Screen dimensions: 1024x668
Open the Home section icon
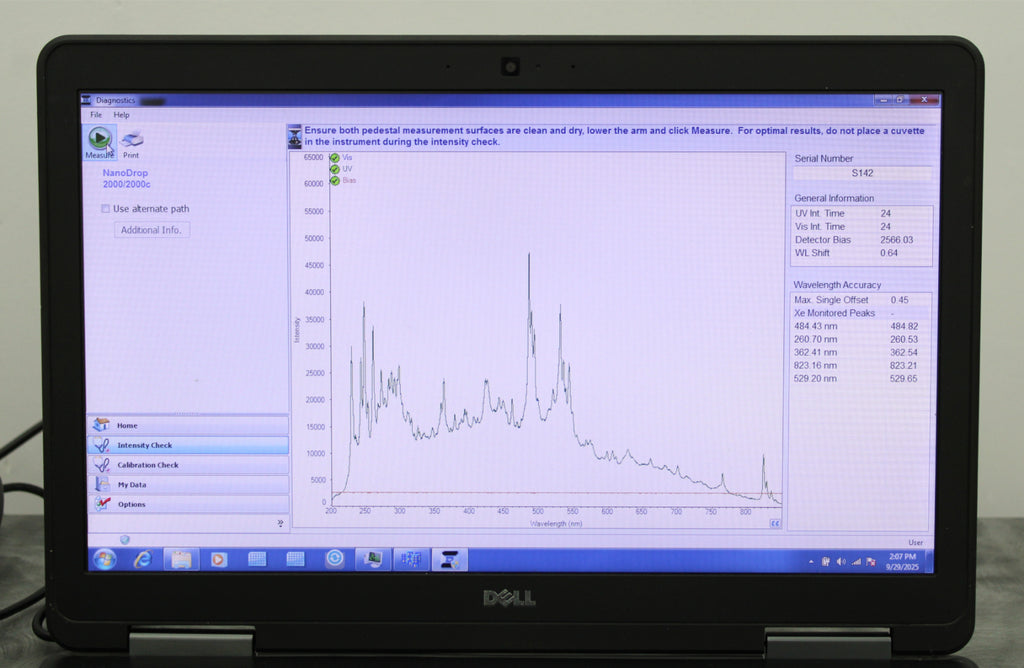[101, 425]
